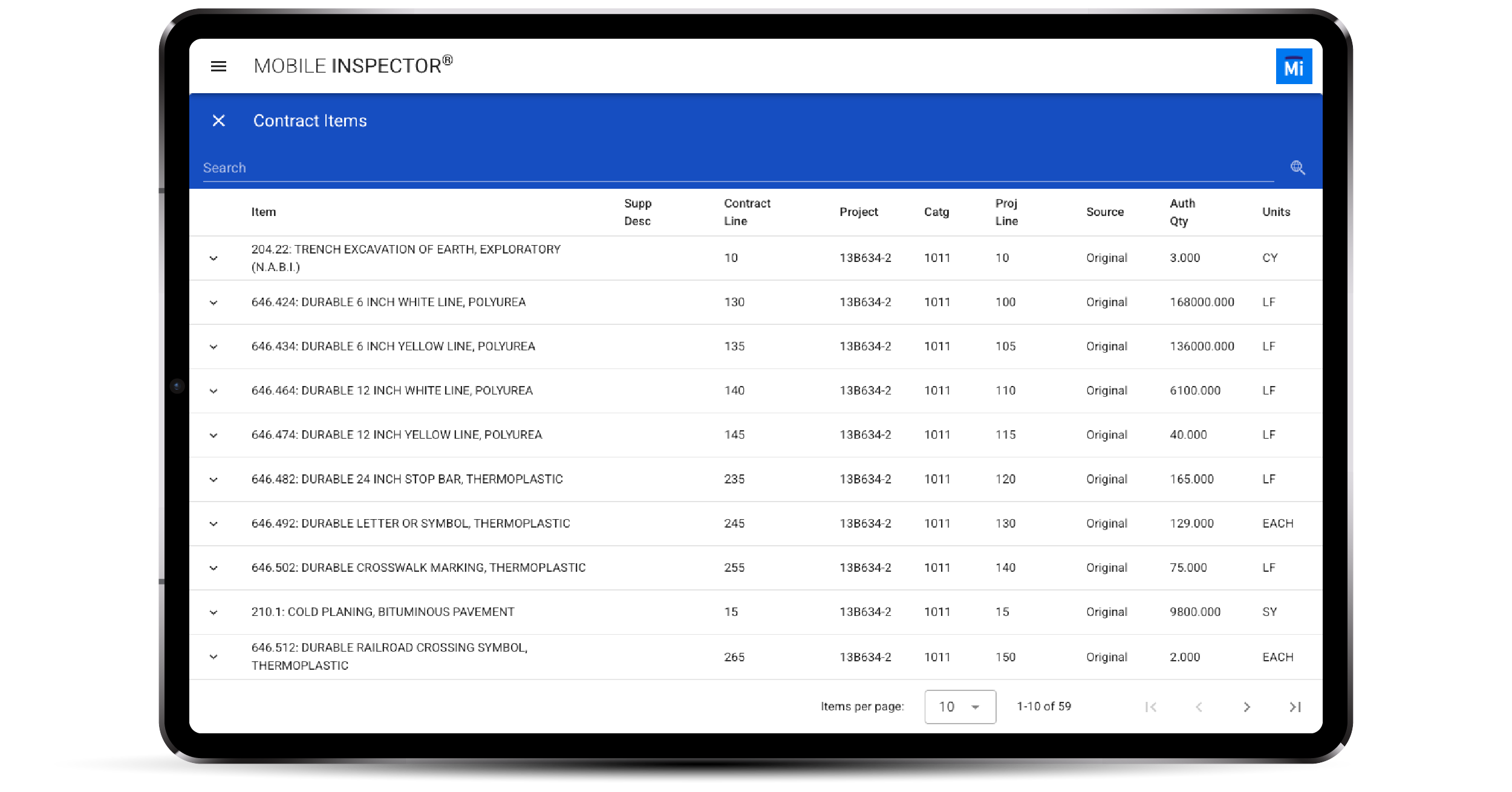Expand the 646.424 White Line row
This screenshot has width=1512, height=792.
[x=213, y=303]
